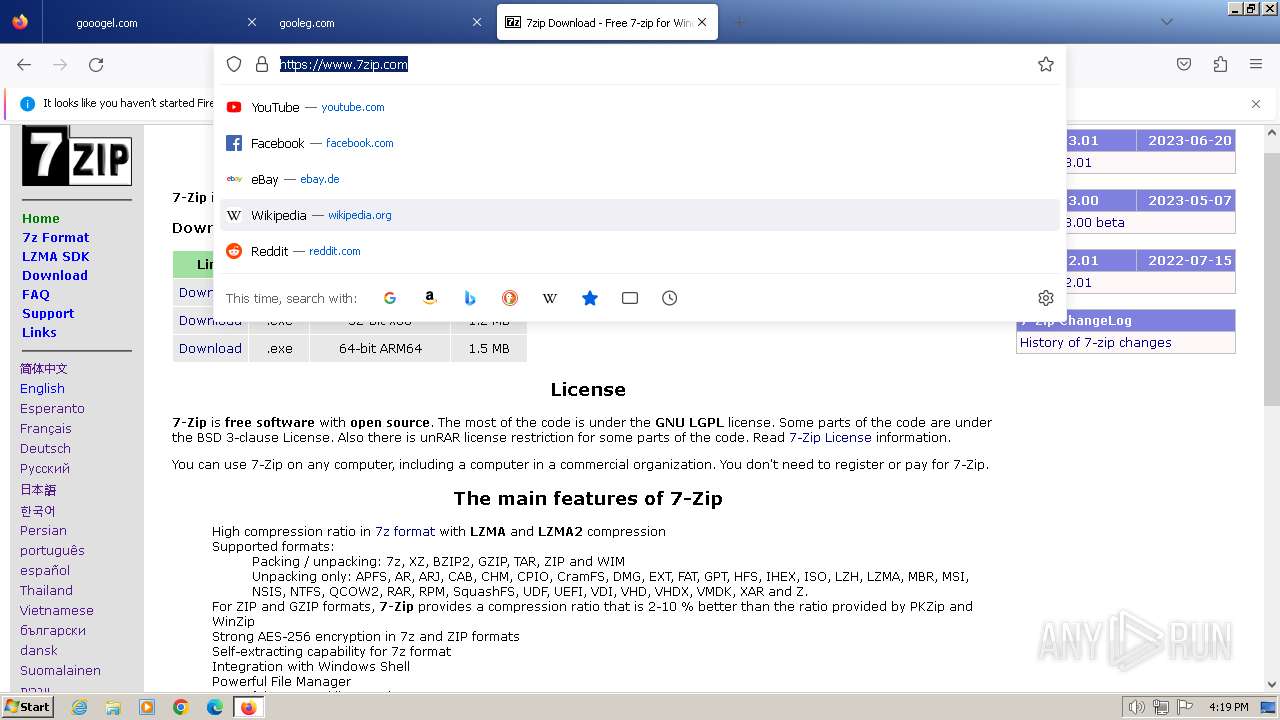Open History of 7-zip changes link
Image resolution: width=1280 pixels, height=720 pixels.
pyautogui.click(x=1095, y=342)
